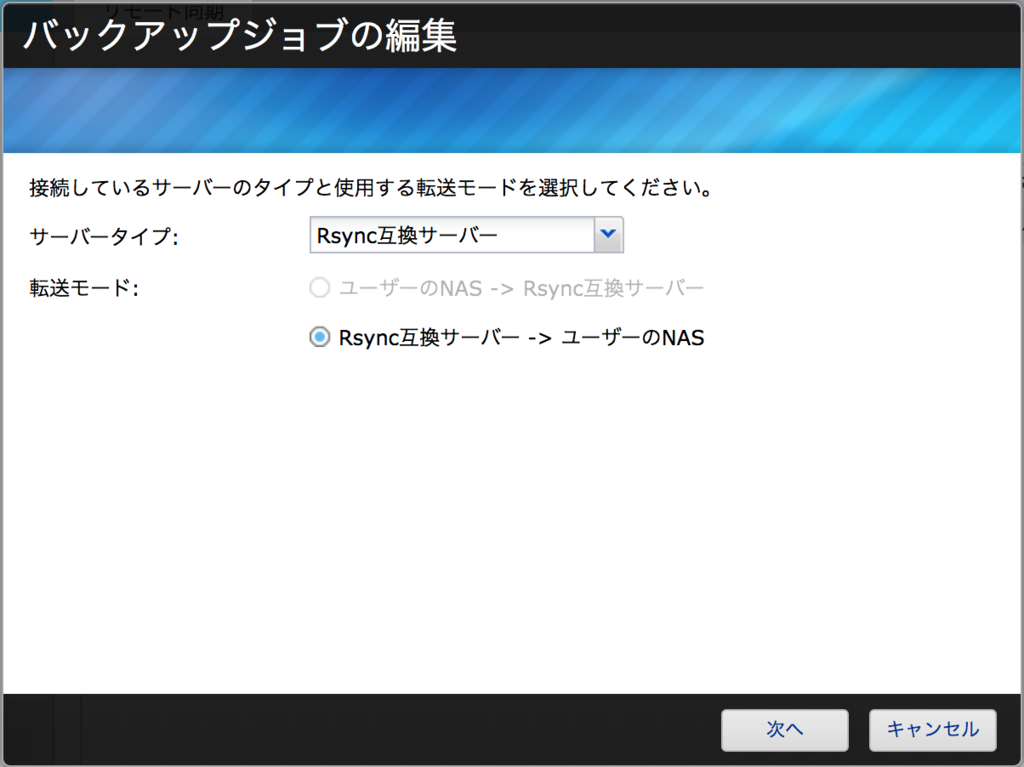Click the 次へ button

[784, 730]
